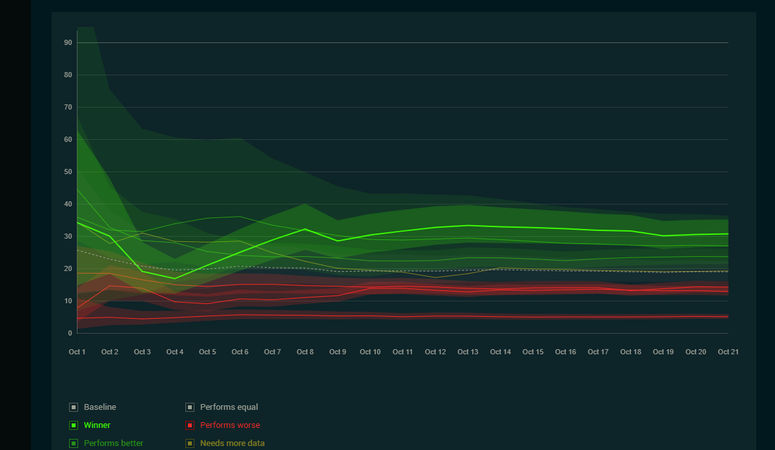The image size is (775, 450).
Task: Click the 70 y-axis value
Action: 68,107
